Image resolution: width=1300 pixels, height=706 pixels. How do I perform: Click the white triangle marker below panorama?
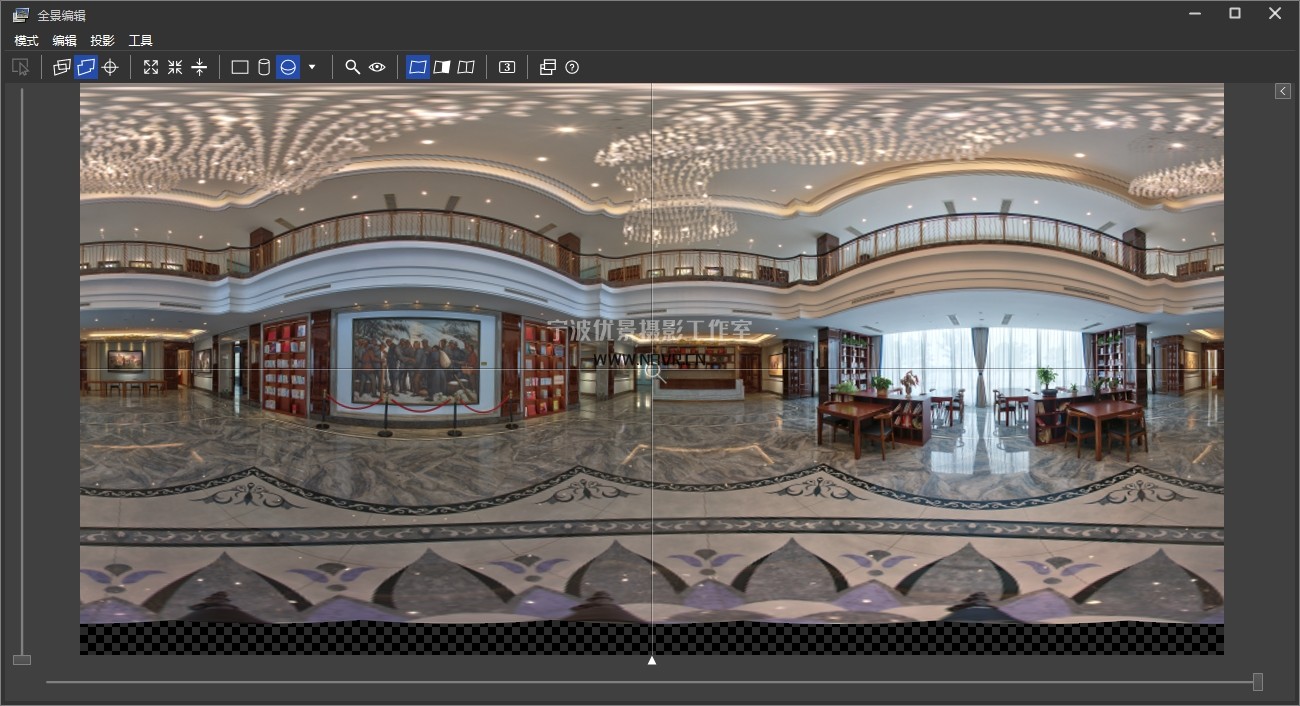[x=652, y=660]
